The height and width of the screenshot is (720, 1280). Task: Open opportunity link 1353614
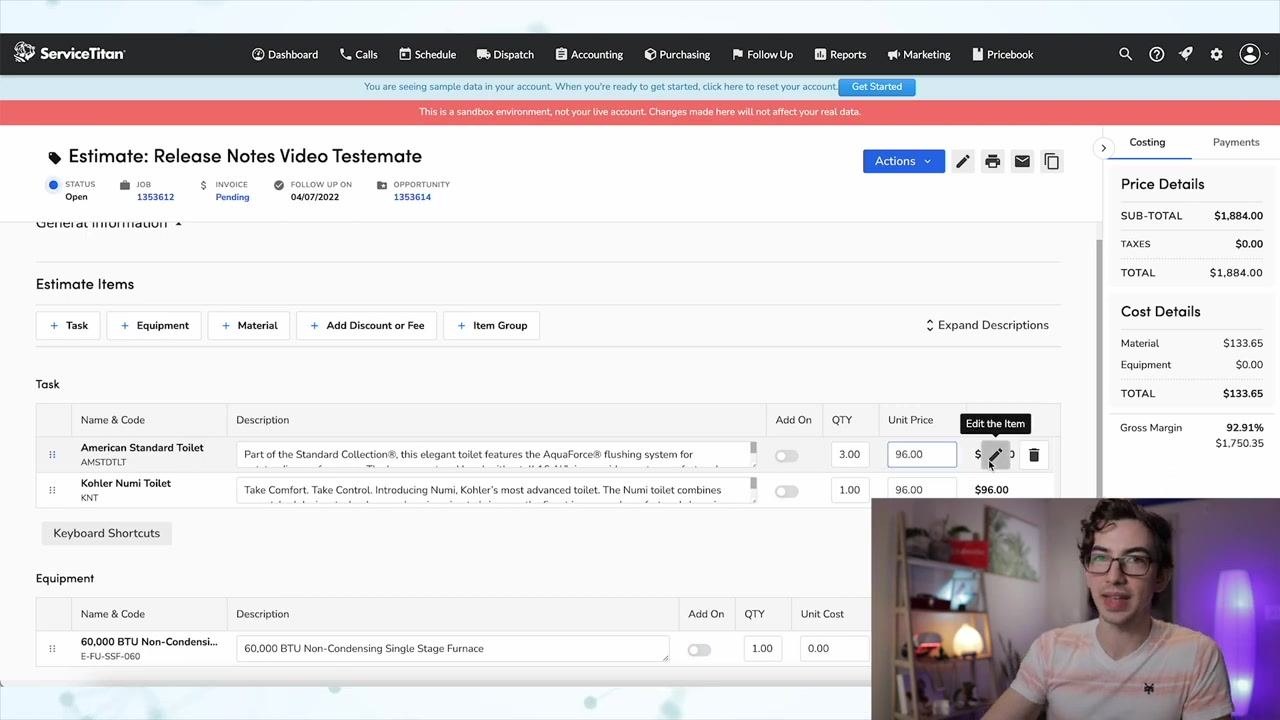point(412,197)
